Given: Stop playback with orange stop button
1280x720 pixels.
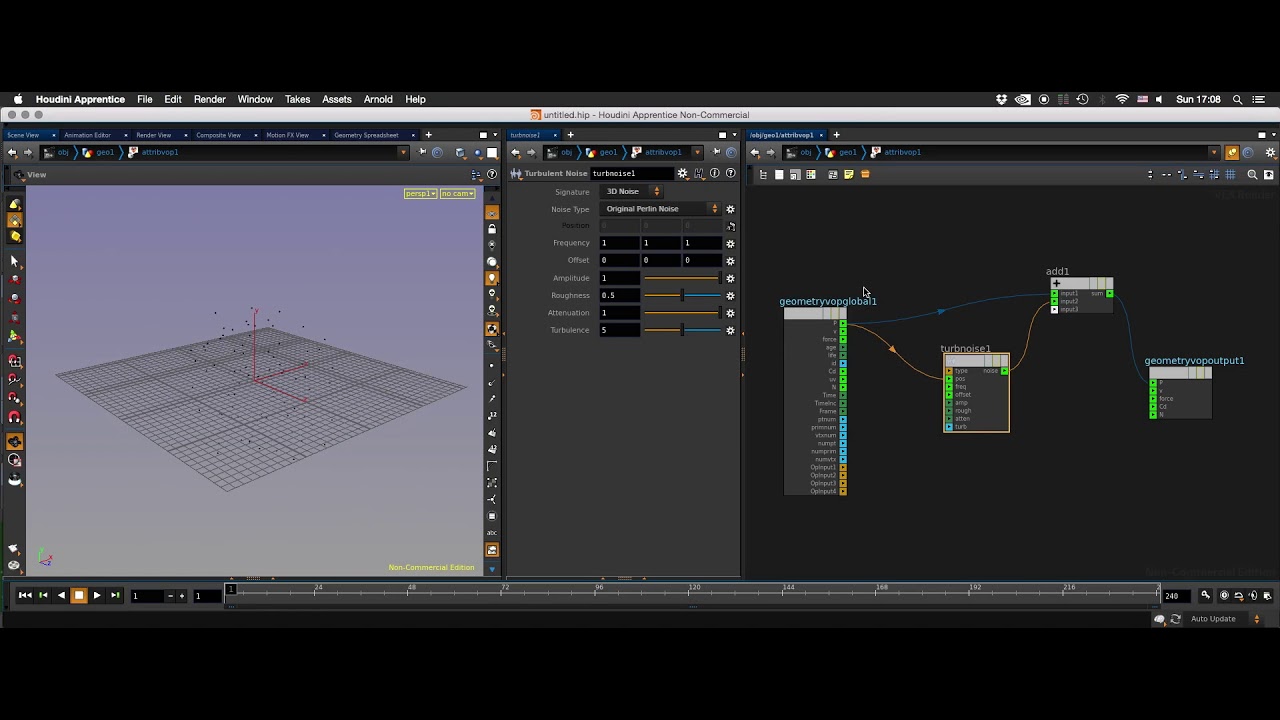Looking at the screenshot, I should click(x=79, y=595).
